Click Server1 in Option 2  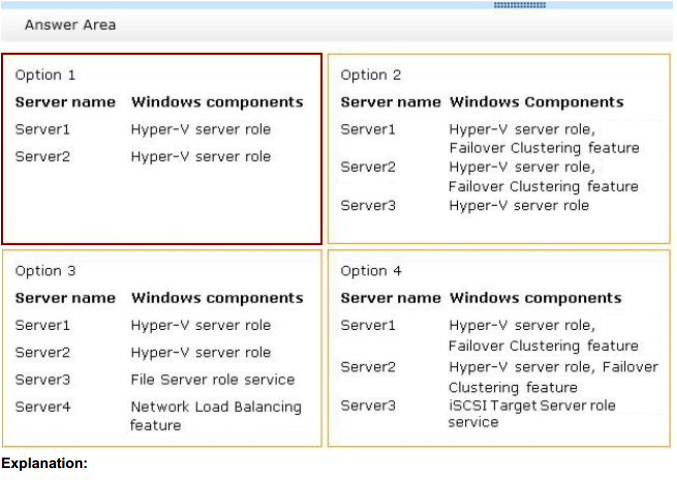[x=368, y=130]
